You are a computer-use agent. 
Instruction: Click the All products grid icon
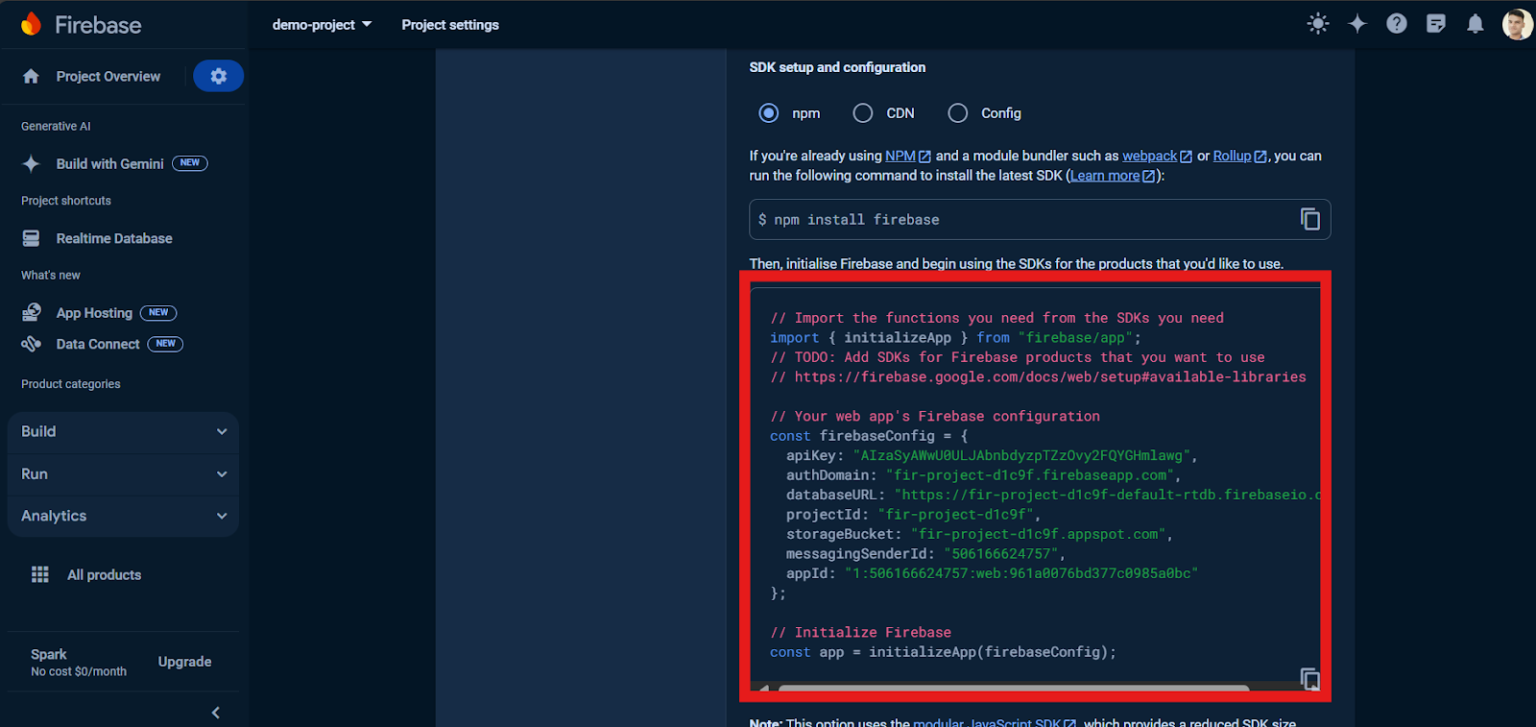point(39,574)
